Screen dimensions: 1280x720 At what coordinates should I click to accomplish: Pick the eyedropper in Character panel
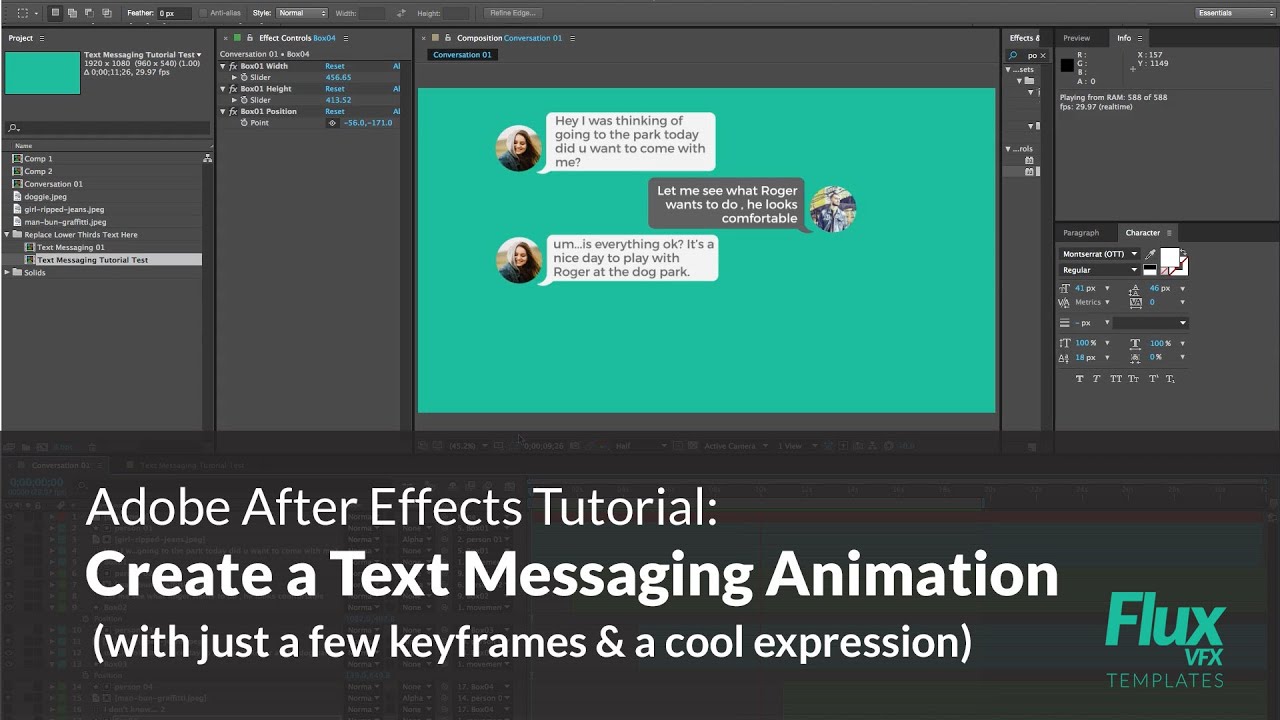[1150, 255]
